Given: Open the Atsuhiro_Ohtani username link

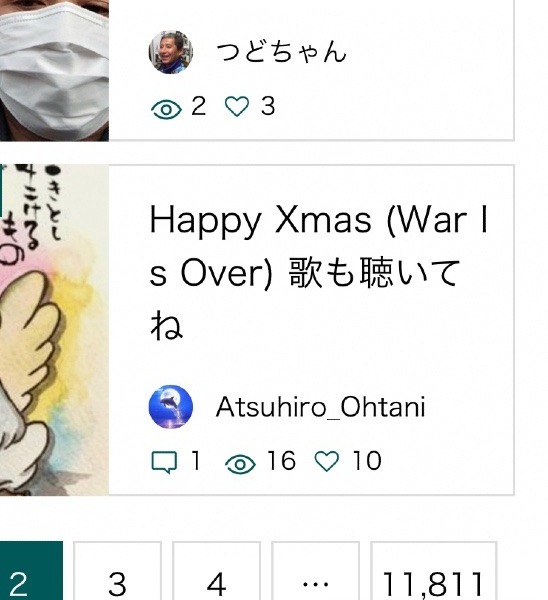Looking at the screenshot, I should (x=321, y=407).
